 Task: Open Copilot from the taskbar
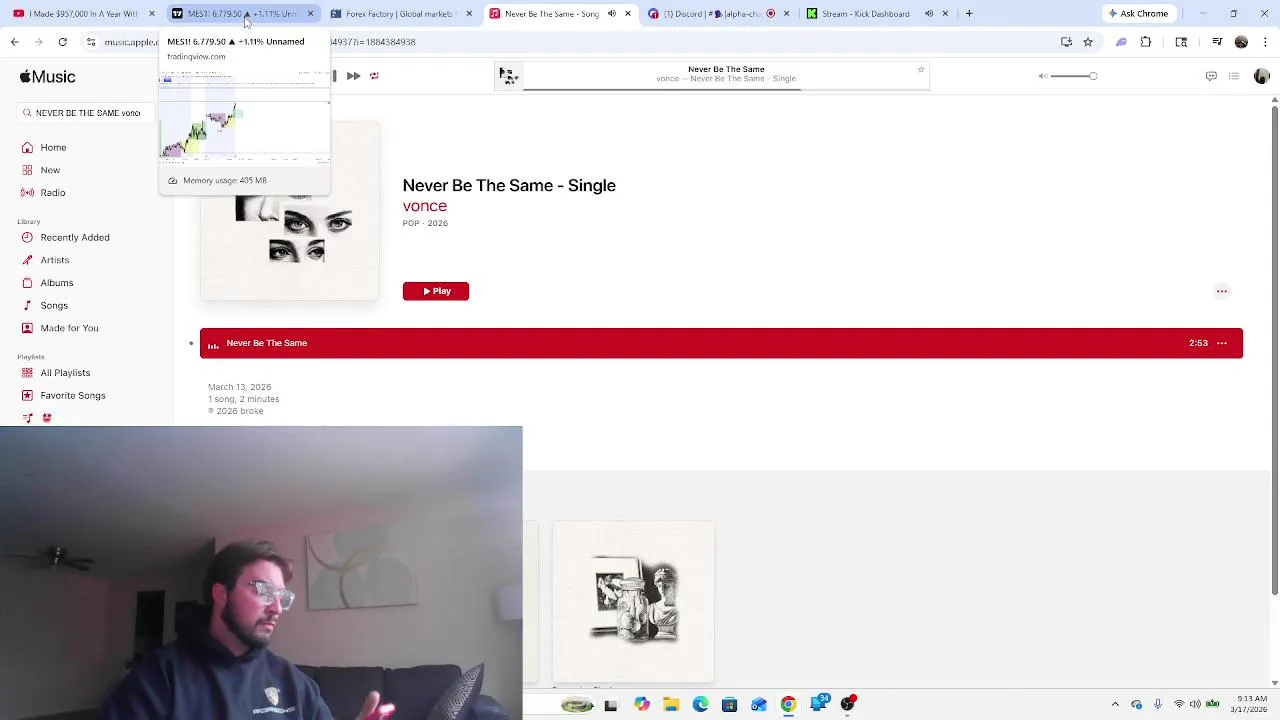pos(641,705)
